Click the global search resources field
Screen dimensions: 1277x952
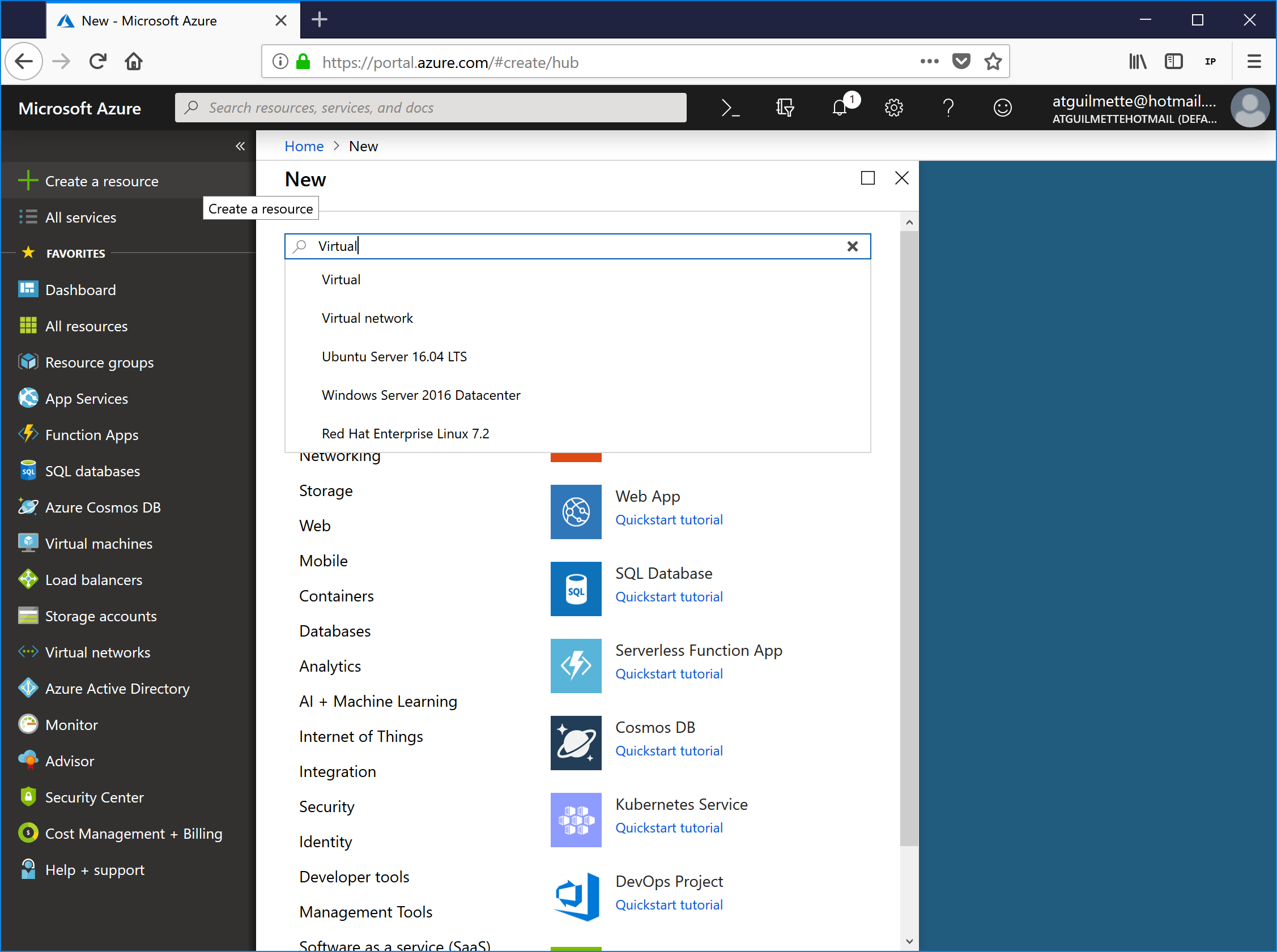(x=430, y=108)
